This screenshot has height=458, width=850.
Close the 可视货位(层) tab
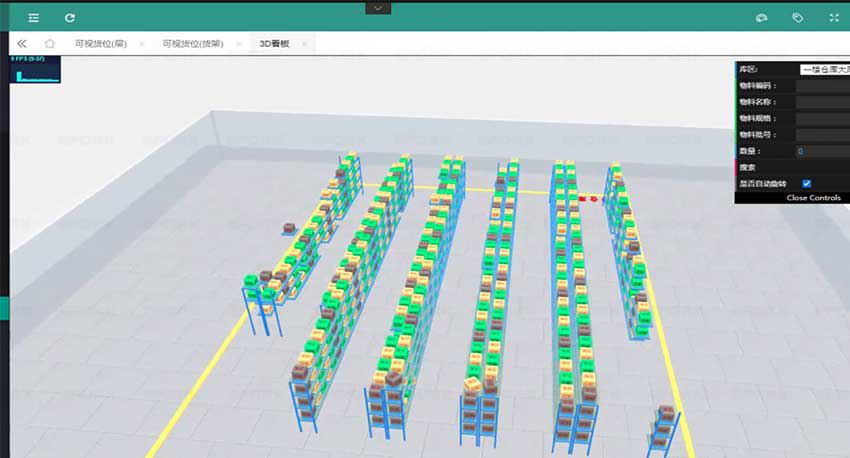[141, 44]
